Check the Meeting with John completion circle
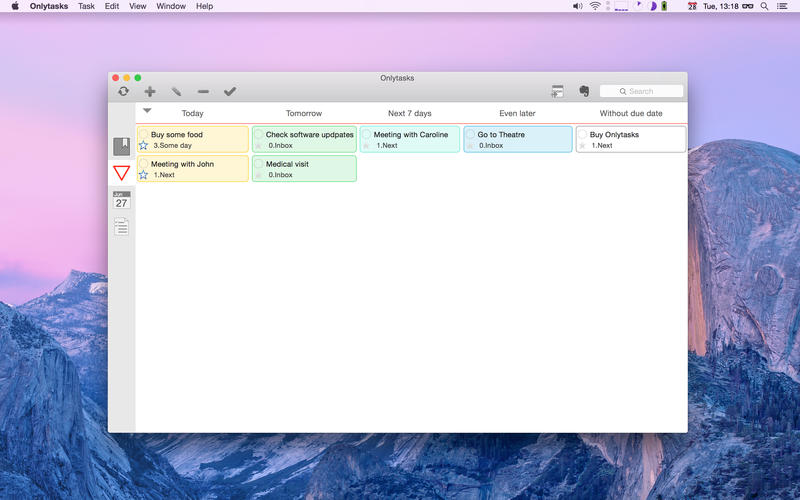This screenshot has height=500, width=800. click(144, 164)
